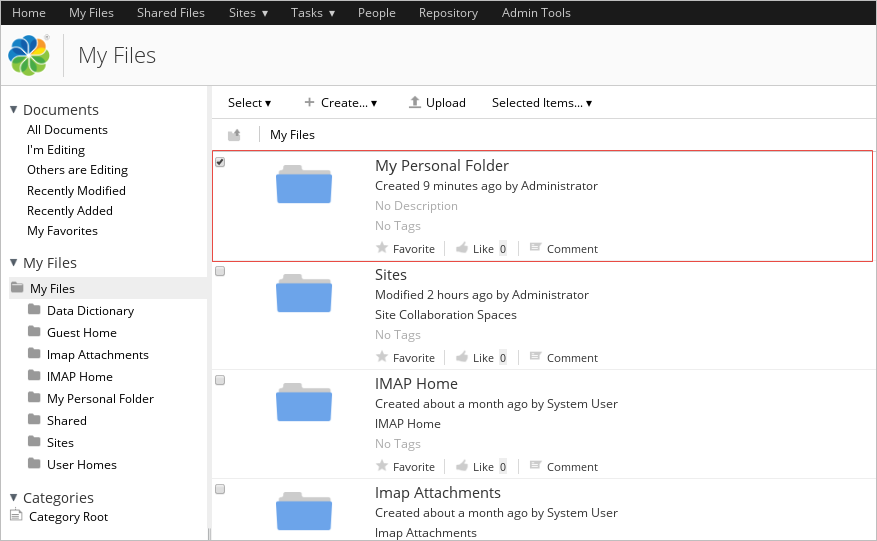The image size is (877, 541).
Task: Go to Admin Tools in navigation bar
Action: 536,13
